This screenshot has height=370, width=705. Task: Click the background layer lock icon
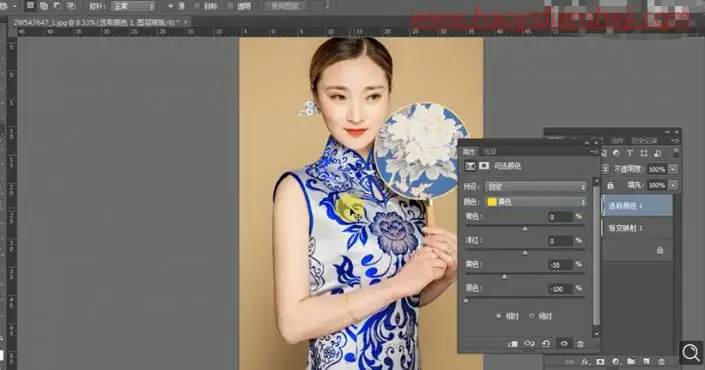[x=660, y=250]
